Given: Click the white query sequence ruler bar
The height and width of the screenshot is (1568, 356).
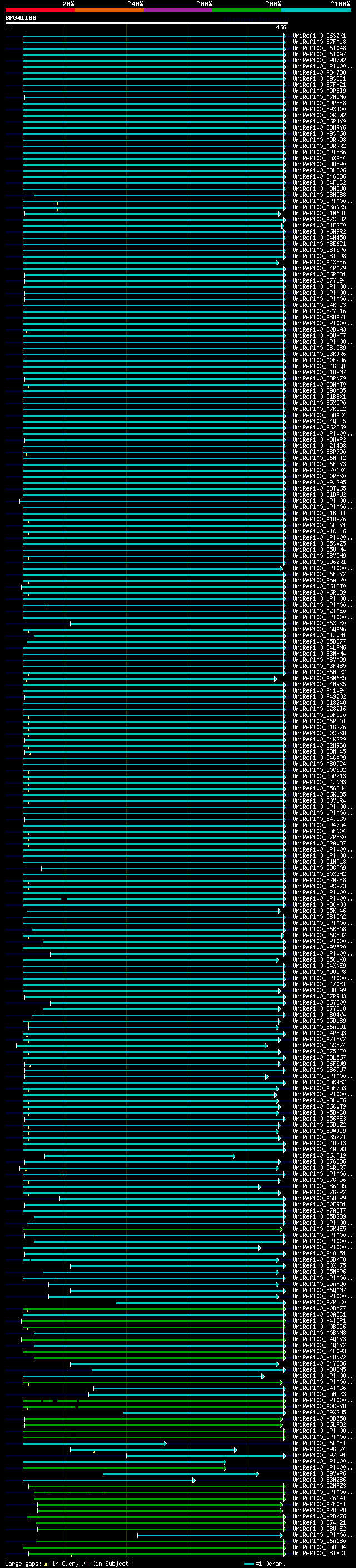Looking at the screenshot, I should point(147,22).
